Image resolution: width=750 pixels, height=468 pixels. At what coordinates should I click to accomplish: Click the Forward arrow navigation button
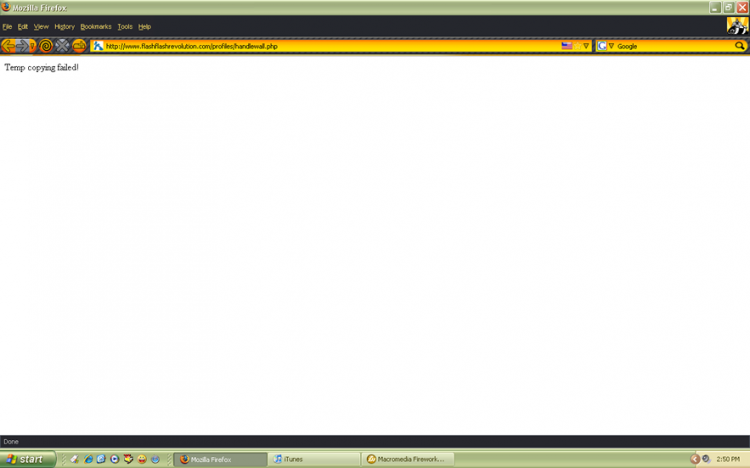pyautogui.click(x=22, y=46)
